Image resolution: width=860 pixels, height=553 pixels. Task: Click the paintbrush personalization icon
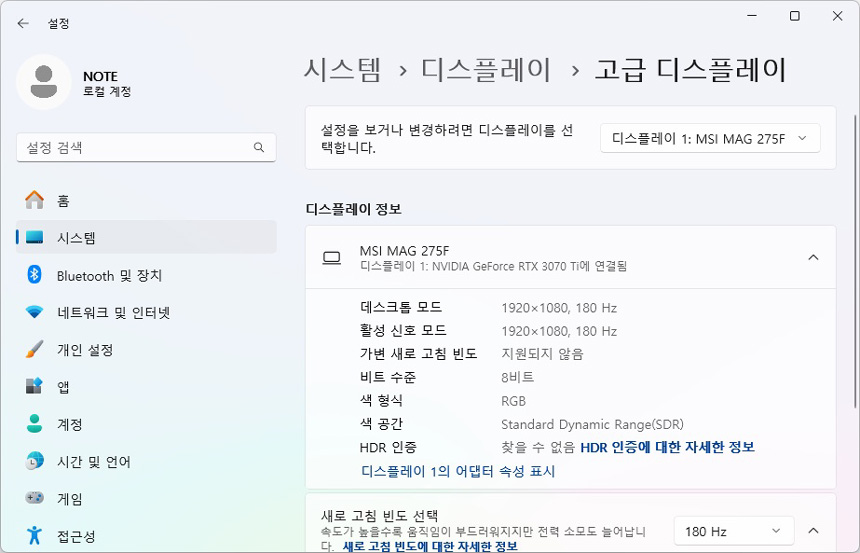[x=35, y=350]
